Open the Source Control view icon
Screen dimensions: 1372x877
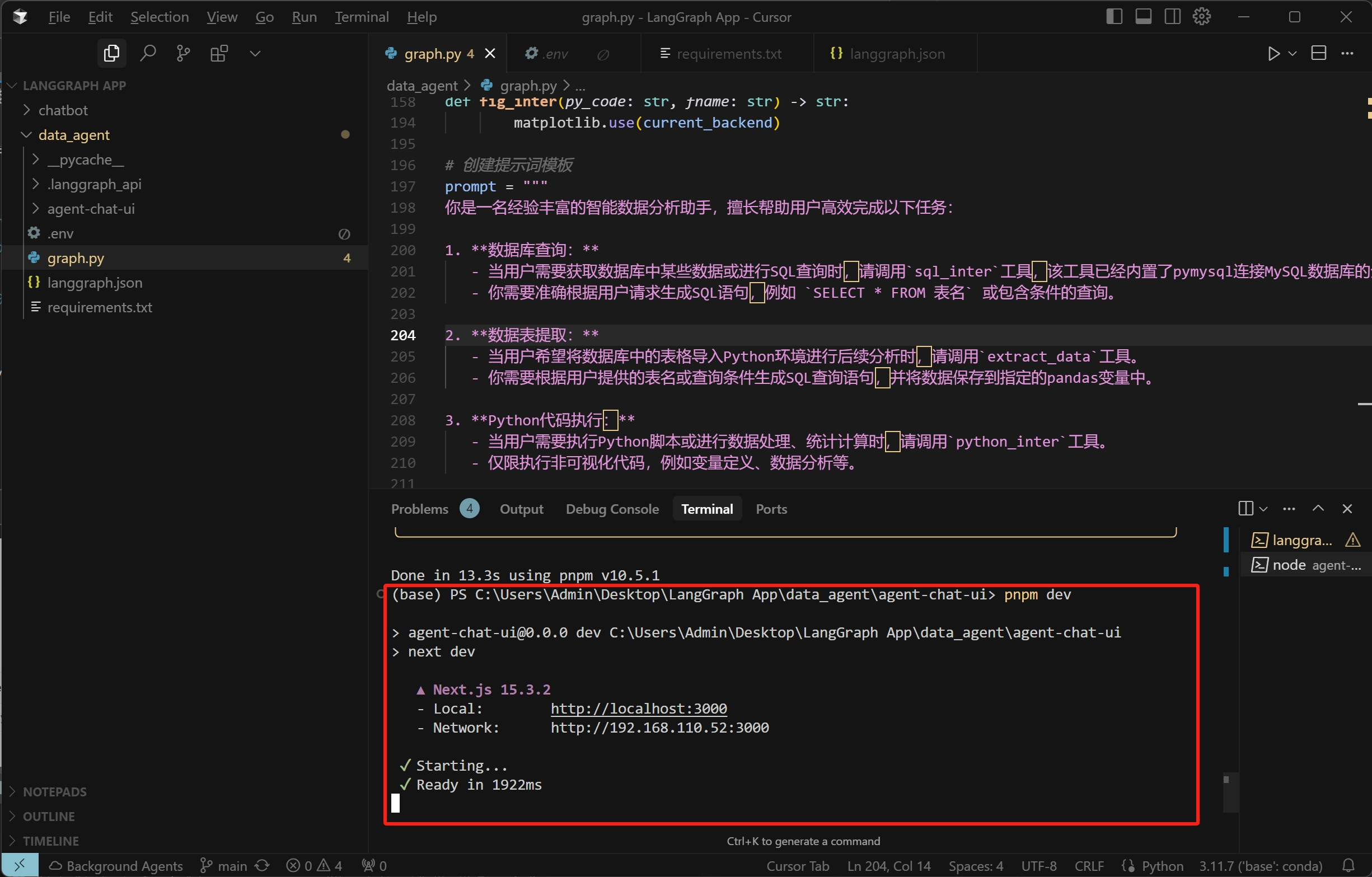[184, 54]
